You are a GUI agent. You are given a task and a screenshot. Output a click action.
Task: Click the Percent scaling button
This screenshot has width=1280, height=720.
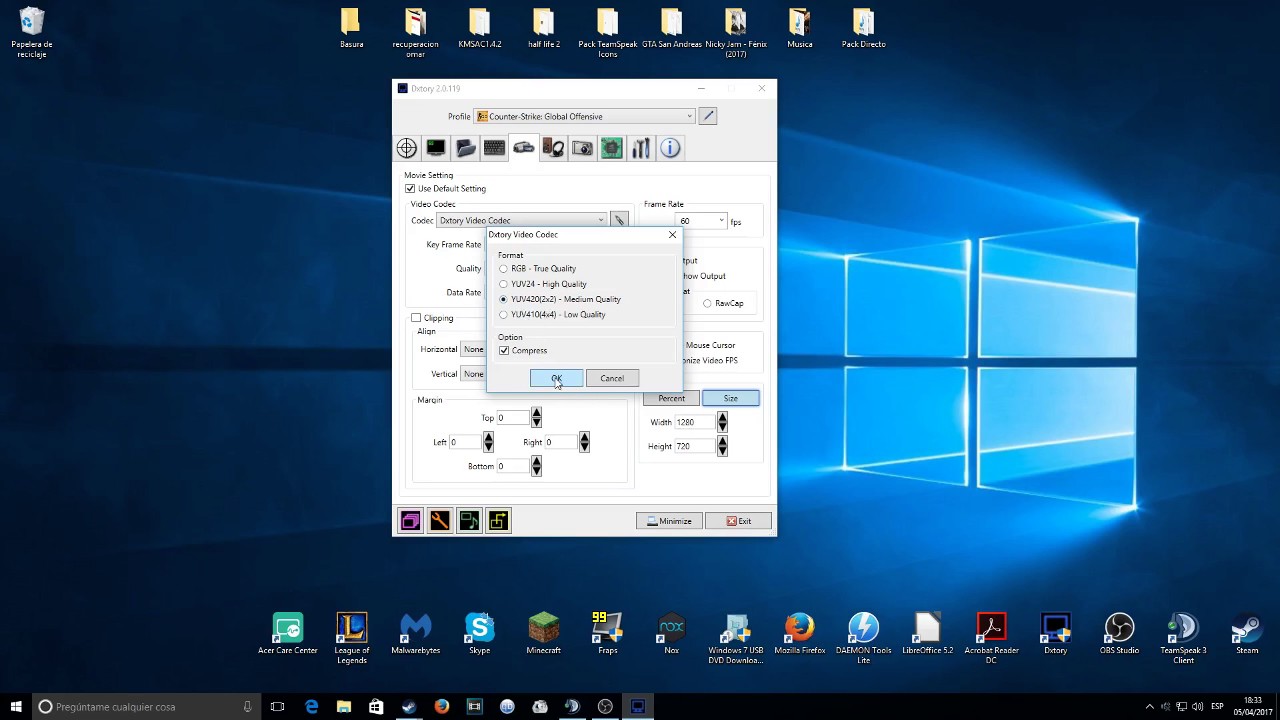pos(671,398)
